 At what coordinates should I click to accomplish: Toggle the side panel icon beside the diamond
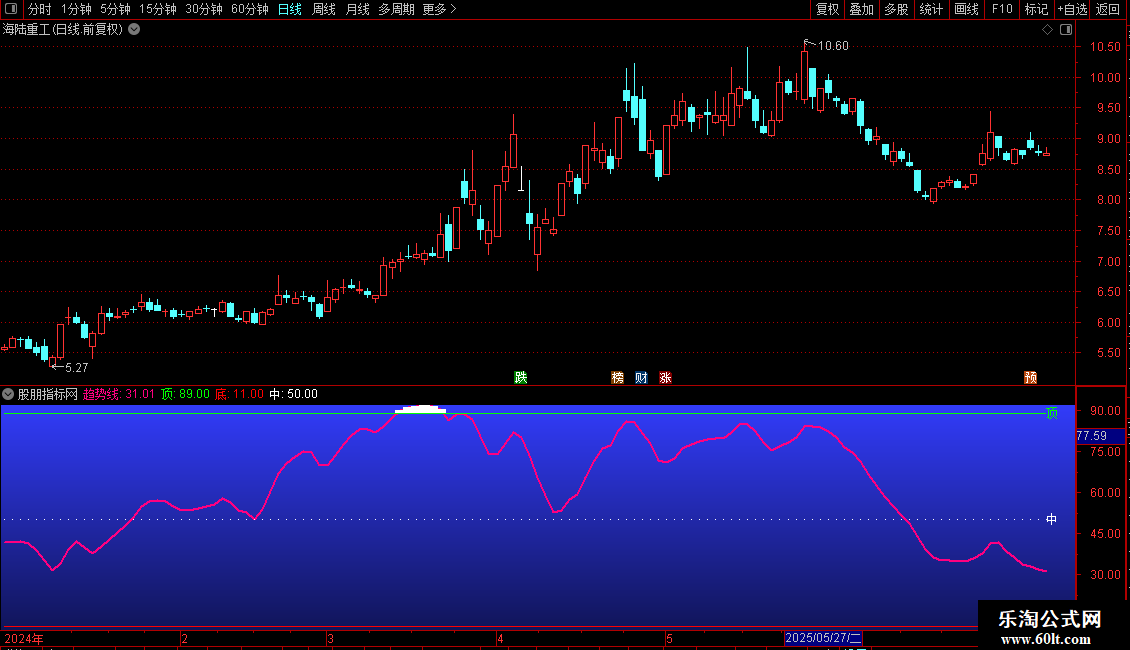(x=1066, y=30)
